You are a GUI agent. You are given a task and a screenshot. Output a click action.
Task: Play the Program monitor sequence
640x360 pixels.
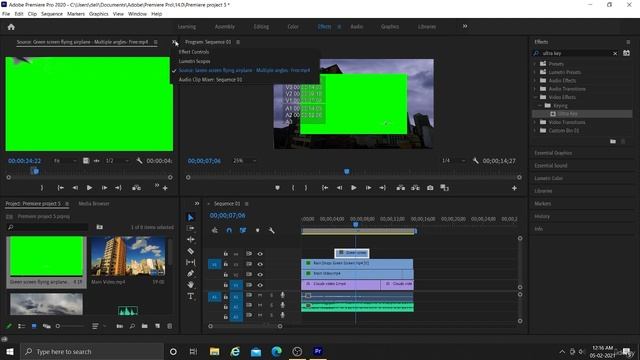pyautogui.click(x=354, y=188)
